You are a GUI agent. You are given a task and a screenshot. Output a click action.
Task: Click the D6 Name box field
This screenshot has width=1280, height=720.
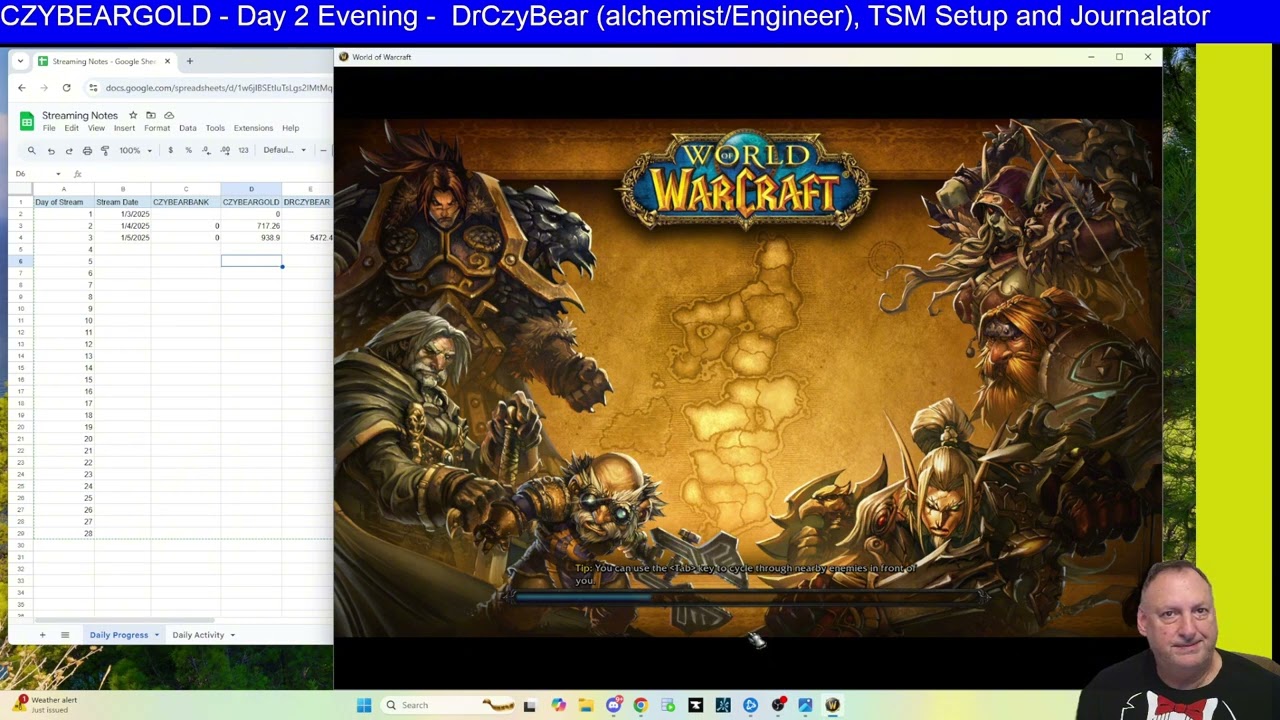30,174
